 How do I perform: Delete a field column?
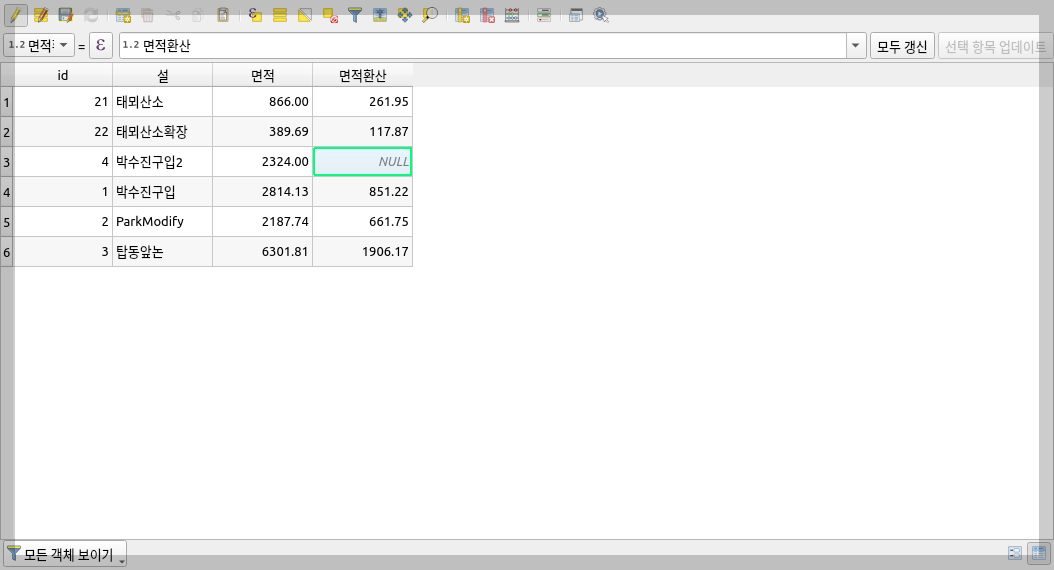[x=487, y=15]
